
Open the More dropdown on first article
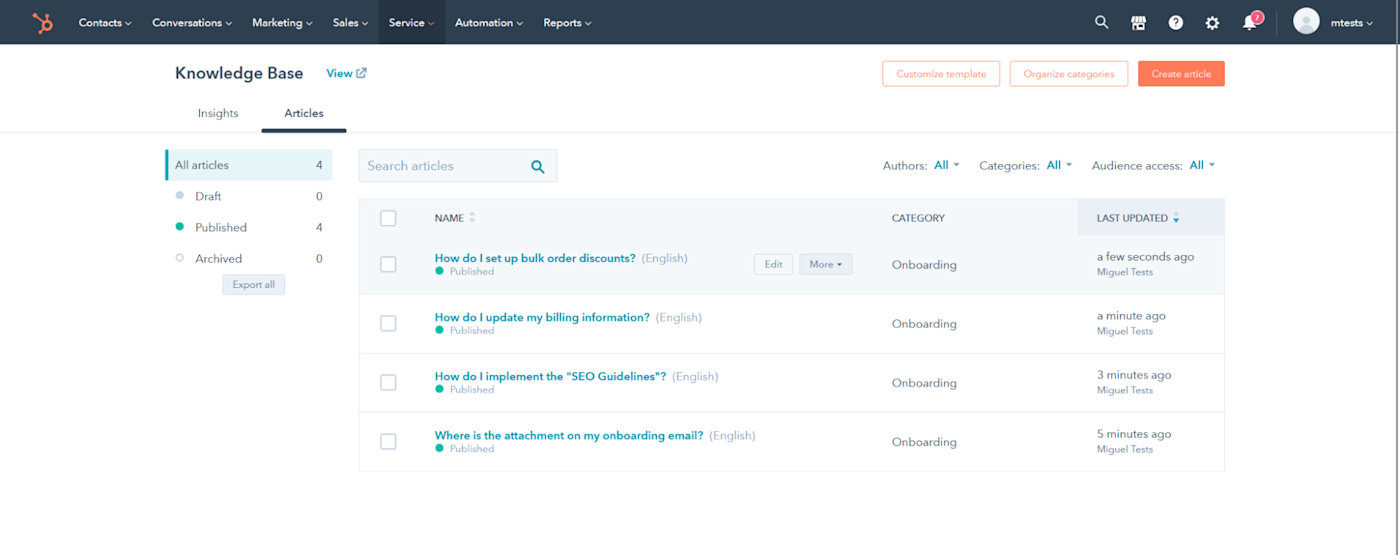point(825,264)
